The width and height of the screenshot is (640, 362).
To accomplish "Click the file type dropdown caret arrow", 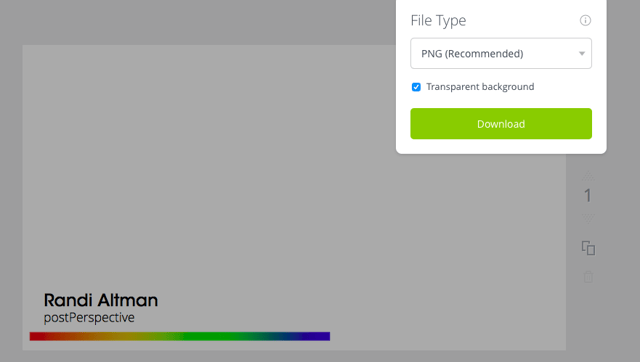I will (x=582, y=53).
